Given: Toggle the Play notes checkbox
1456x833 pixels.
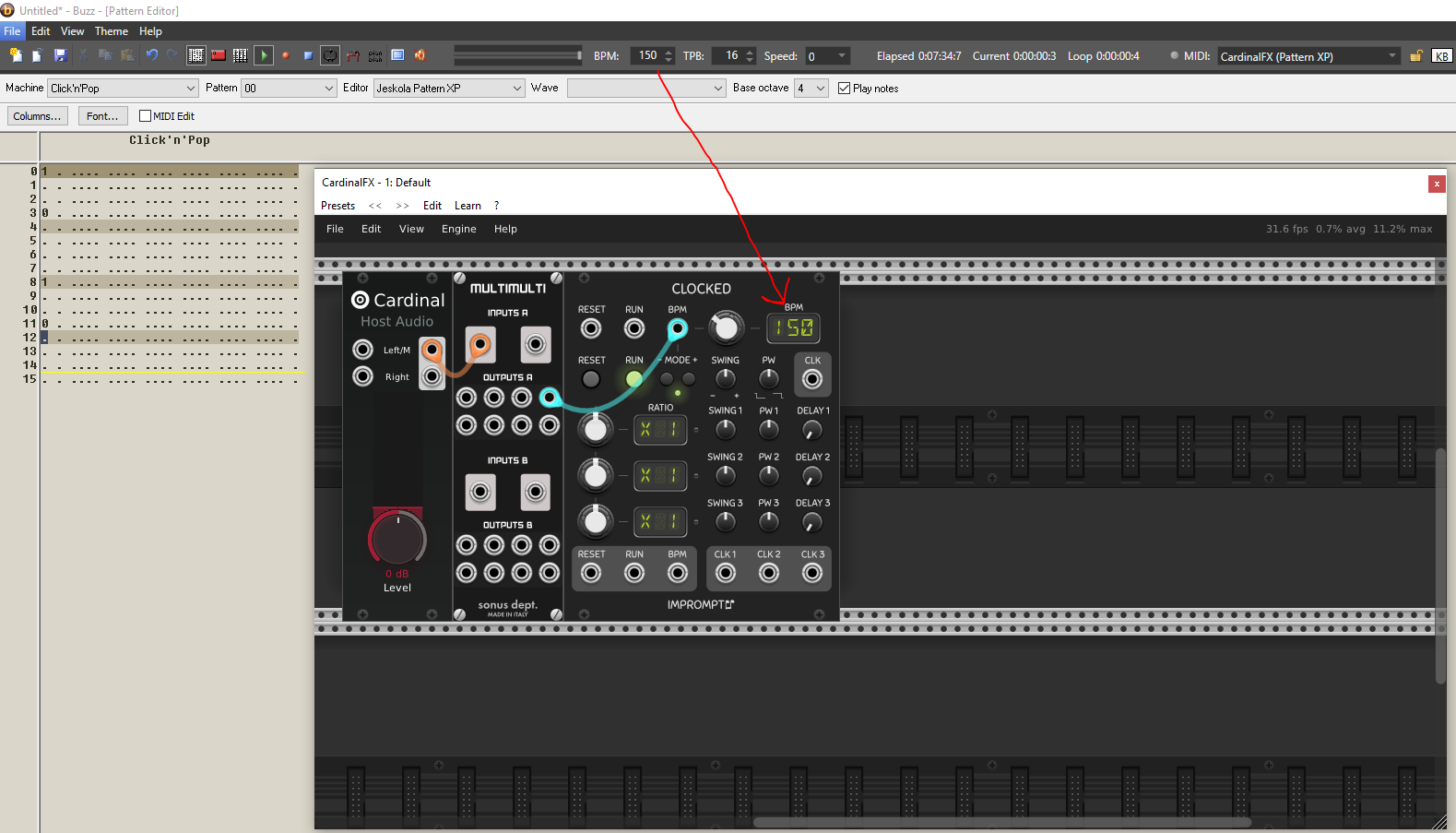Looking at the screenshot, I should (x=844, y=89).
